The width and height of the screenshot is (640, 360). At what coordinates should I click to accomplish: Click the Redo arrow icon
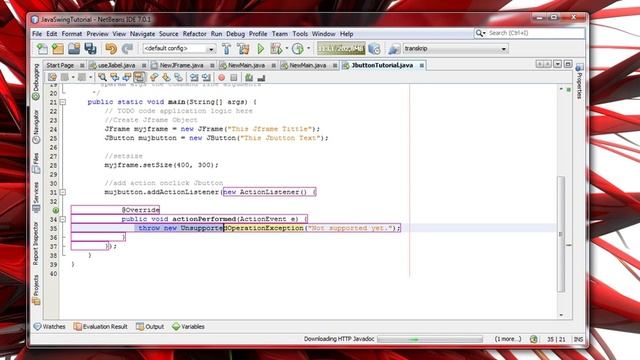(x=127, y=49)
